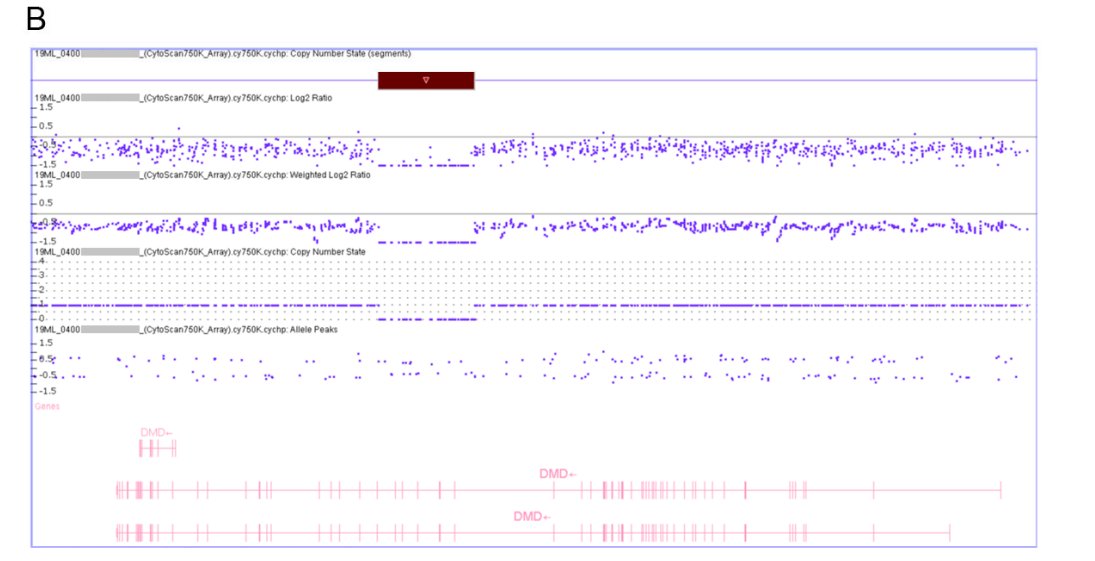The image size is (1095, 561).
Task: Click the middle DMD transcript label
Action: [558, 474]
